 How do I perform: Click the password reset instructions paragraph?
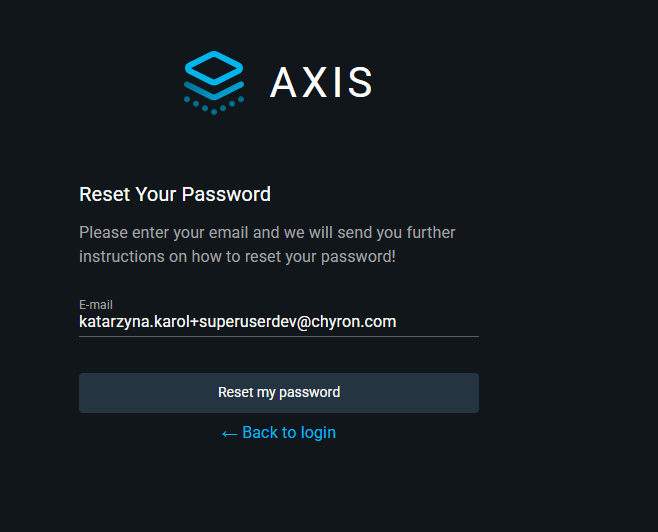coord(267,244)
